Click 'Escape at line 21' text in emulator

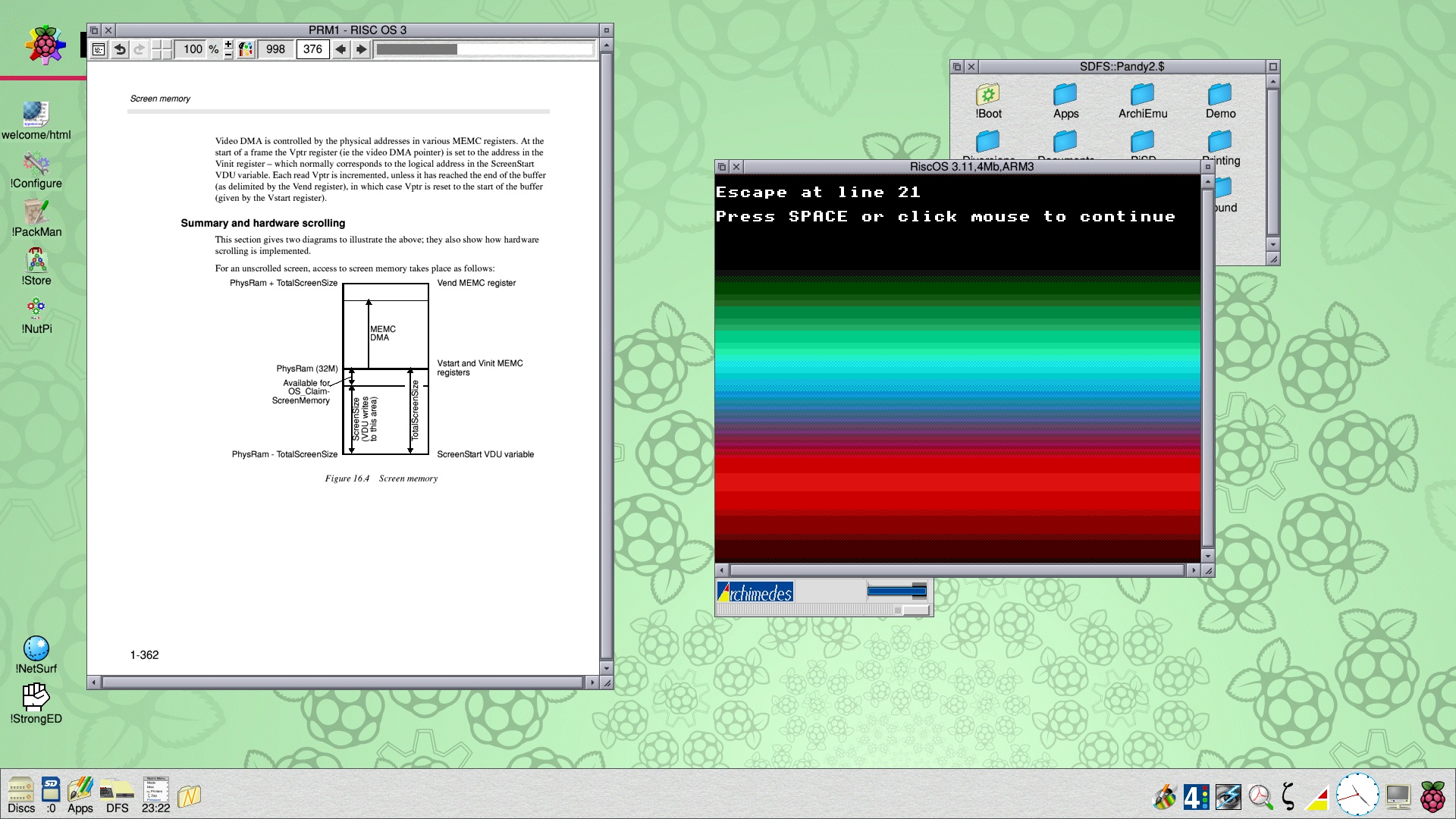pos(818,193)
